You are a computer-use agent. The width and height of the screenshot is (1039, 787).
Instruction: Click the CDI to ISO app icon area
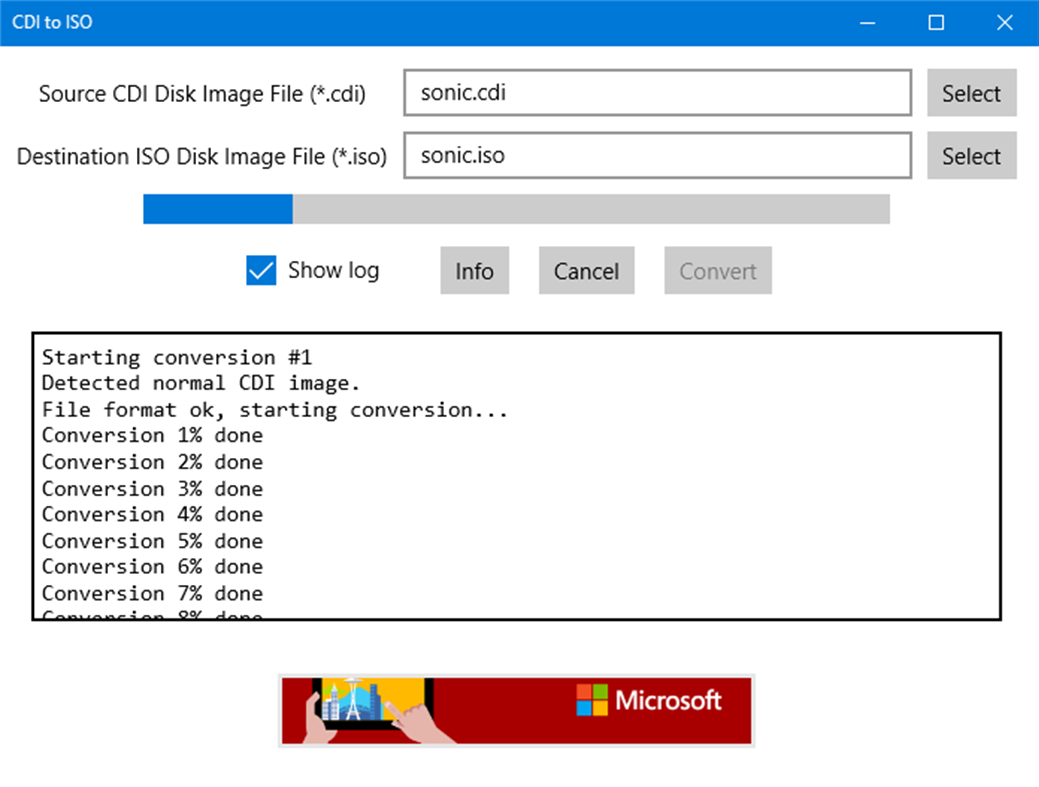15,22
